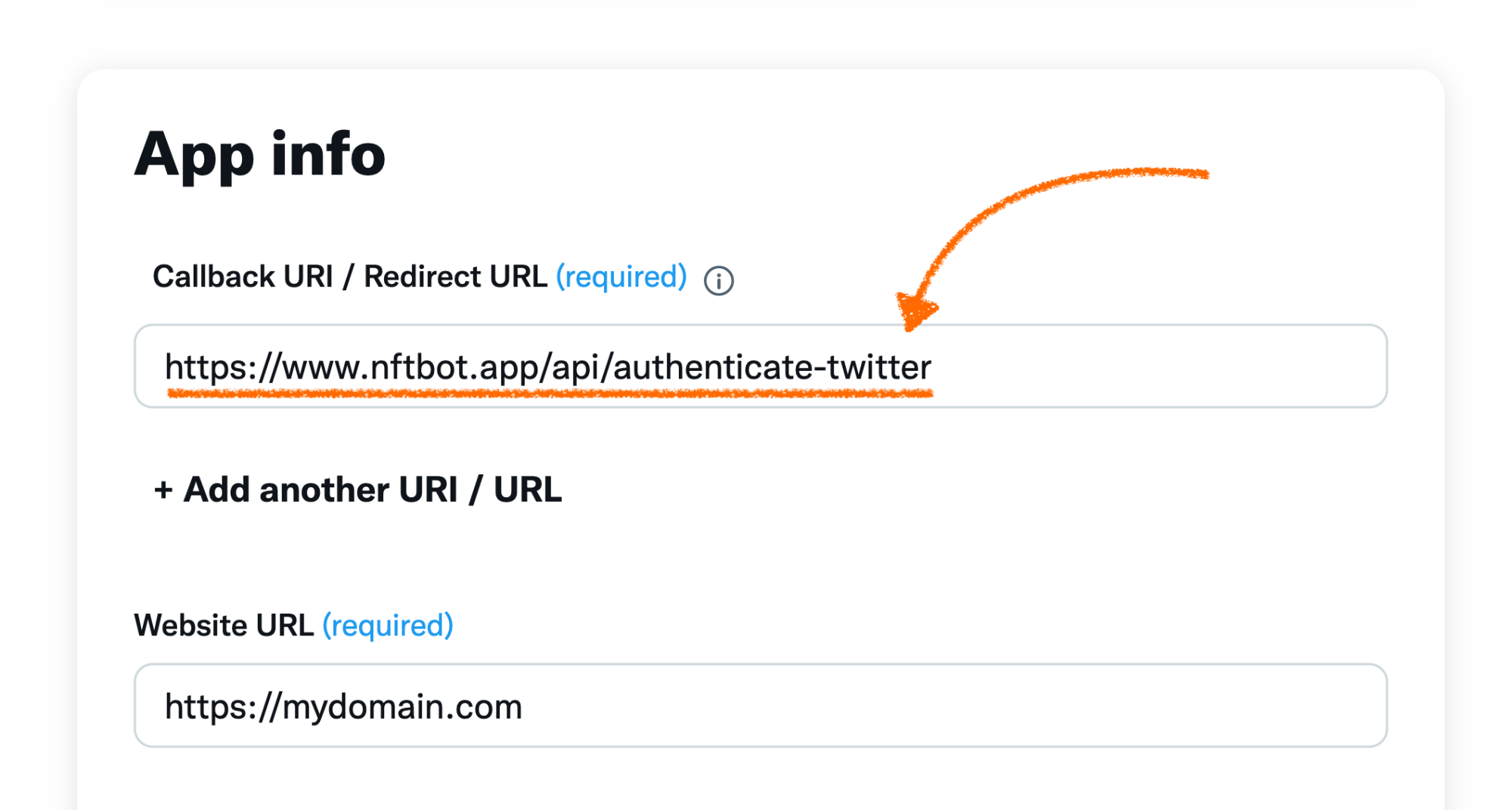
Task: Click the info icon beside Callback URI label
Action: [718, 280]
